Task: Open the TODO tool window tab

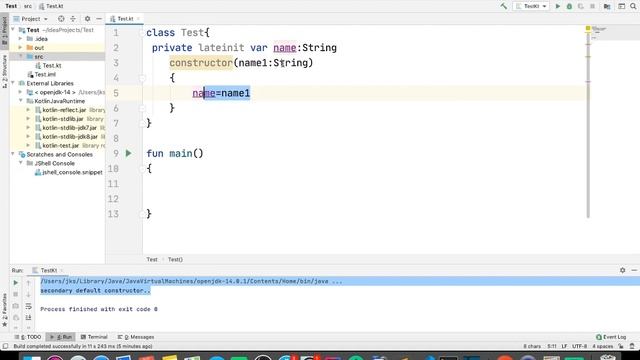Action: coord(28,337)
